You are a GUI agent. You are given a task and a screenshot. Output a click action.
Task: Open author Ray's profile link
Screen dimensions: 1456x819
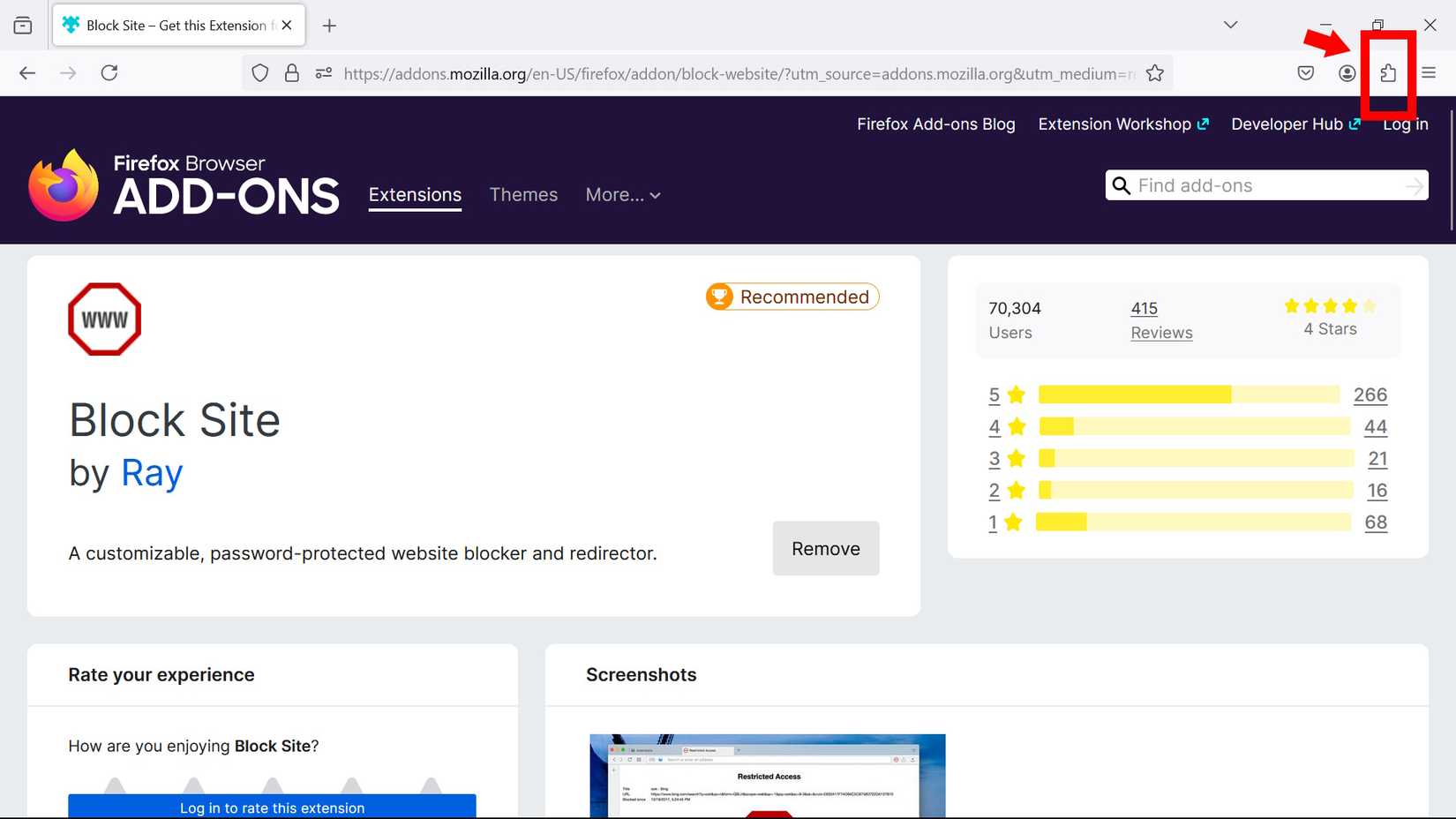click(x=152, y=473)
